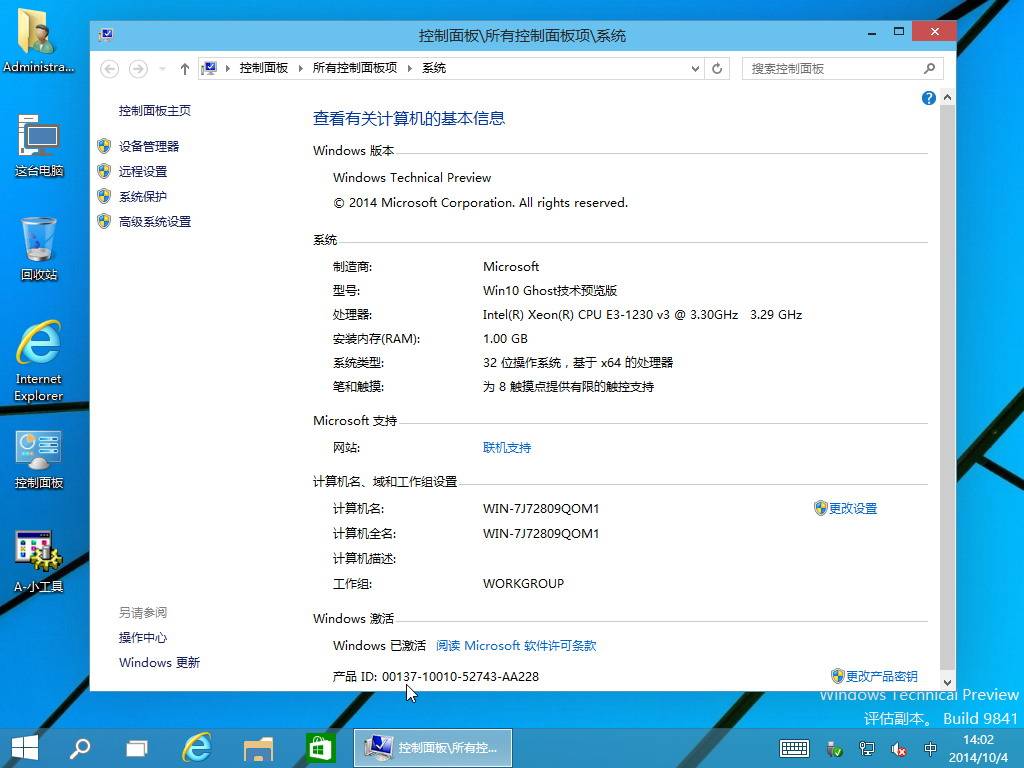Click the 所有控制面板项 breadcrumb segment
The height and width of the screenshot is (768, 1024).
point(355,68)
